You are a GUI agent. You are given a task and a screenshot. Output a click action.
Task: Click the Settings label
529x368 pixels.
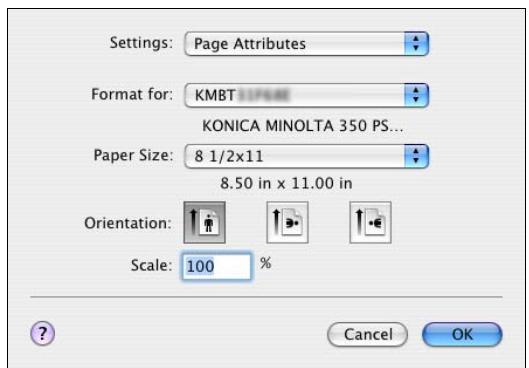(141, 43)
